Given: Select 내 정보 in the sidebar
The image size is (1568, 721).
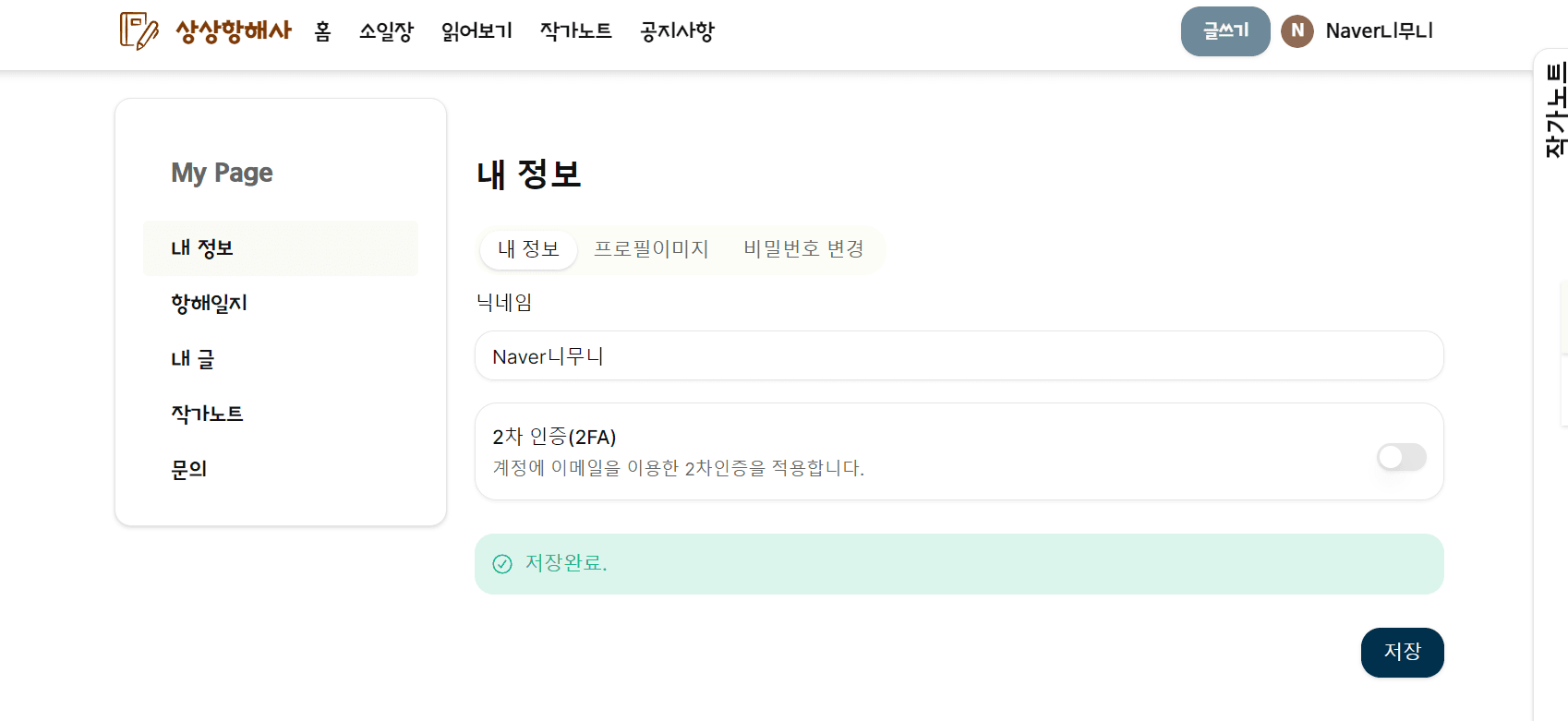Looking at the screenshot, I should [x=281, y=248].
